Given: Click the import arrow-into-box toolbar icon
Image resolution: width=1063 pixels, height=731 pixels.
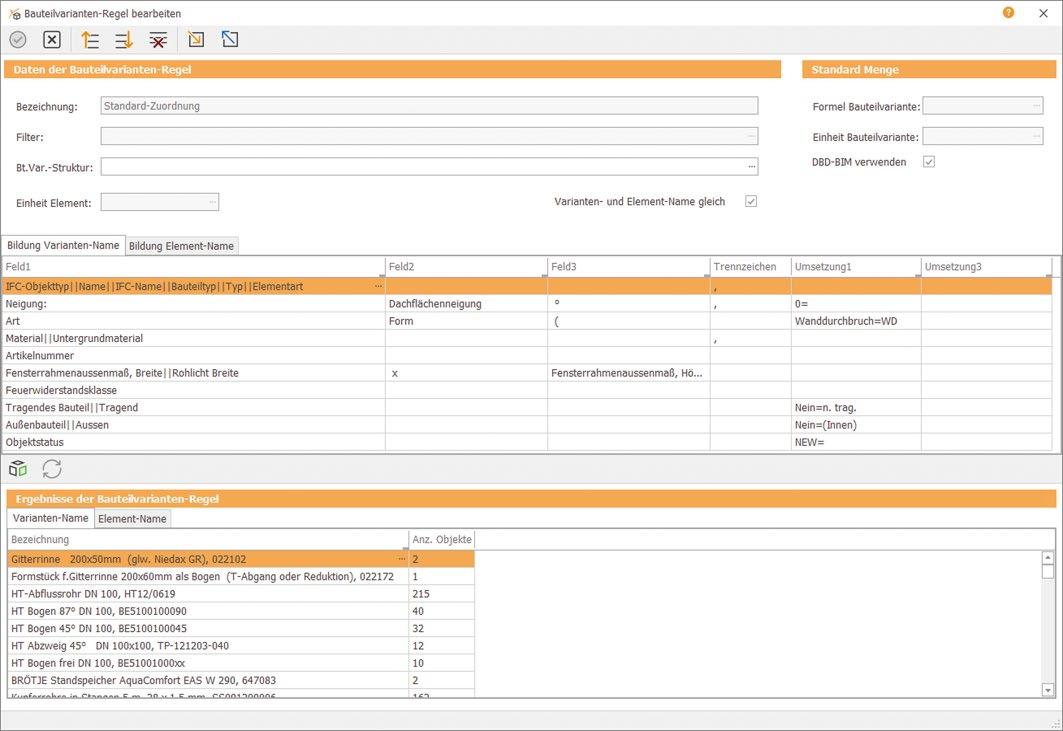Looking at the screenshot, I should point(196,40).
